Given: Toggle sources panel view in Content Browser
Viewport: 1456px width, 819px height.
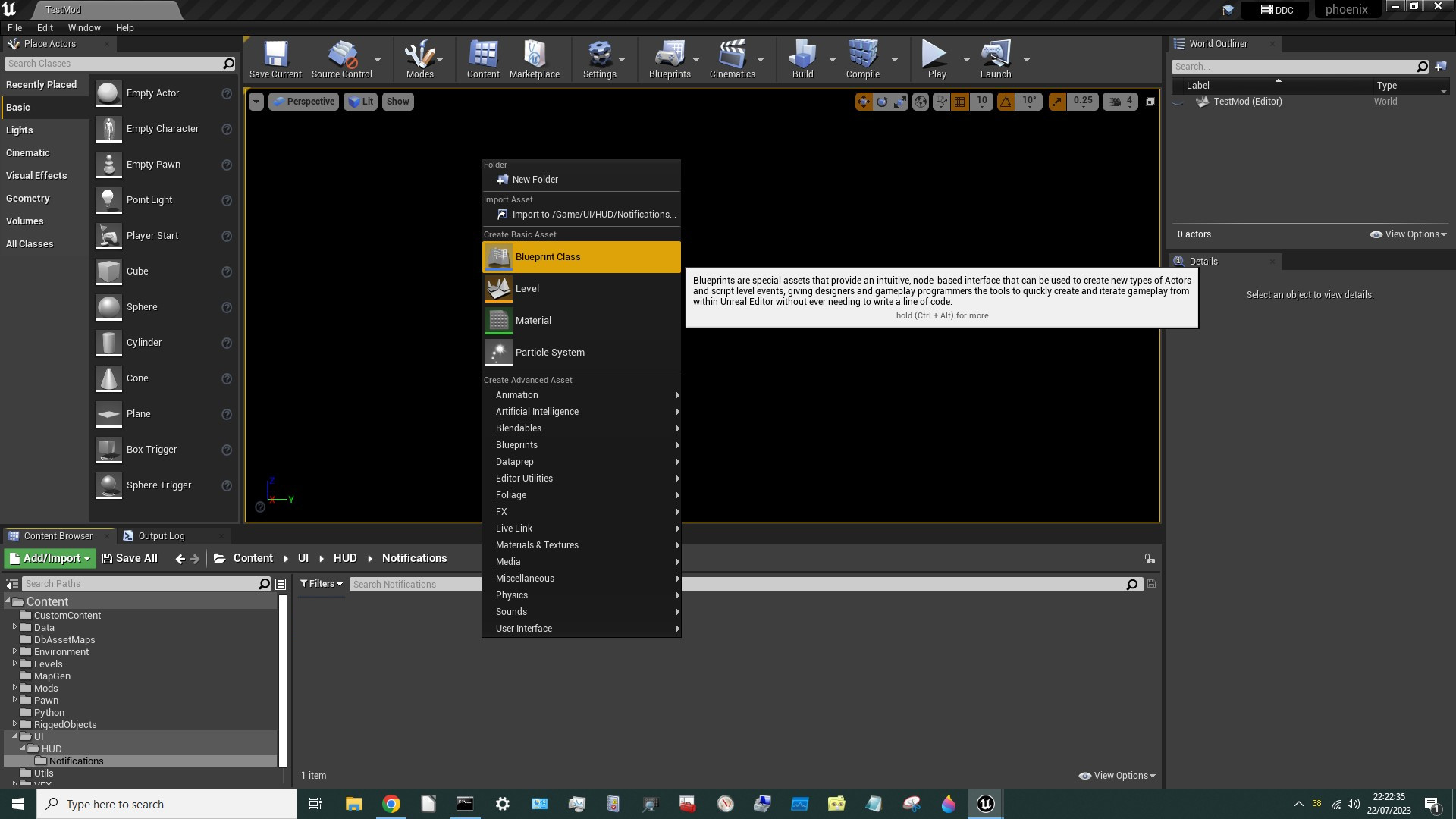Looking at the screenshot, I should pos(12,584).
